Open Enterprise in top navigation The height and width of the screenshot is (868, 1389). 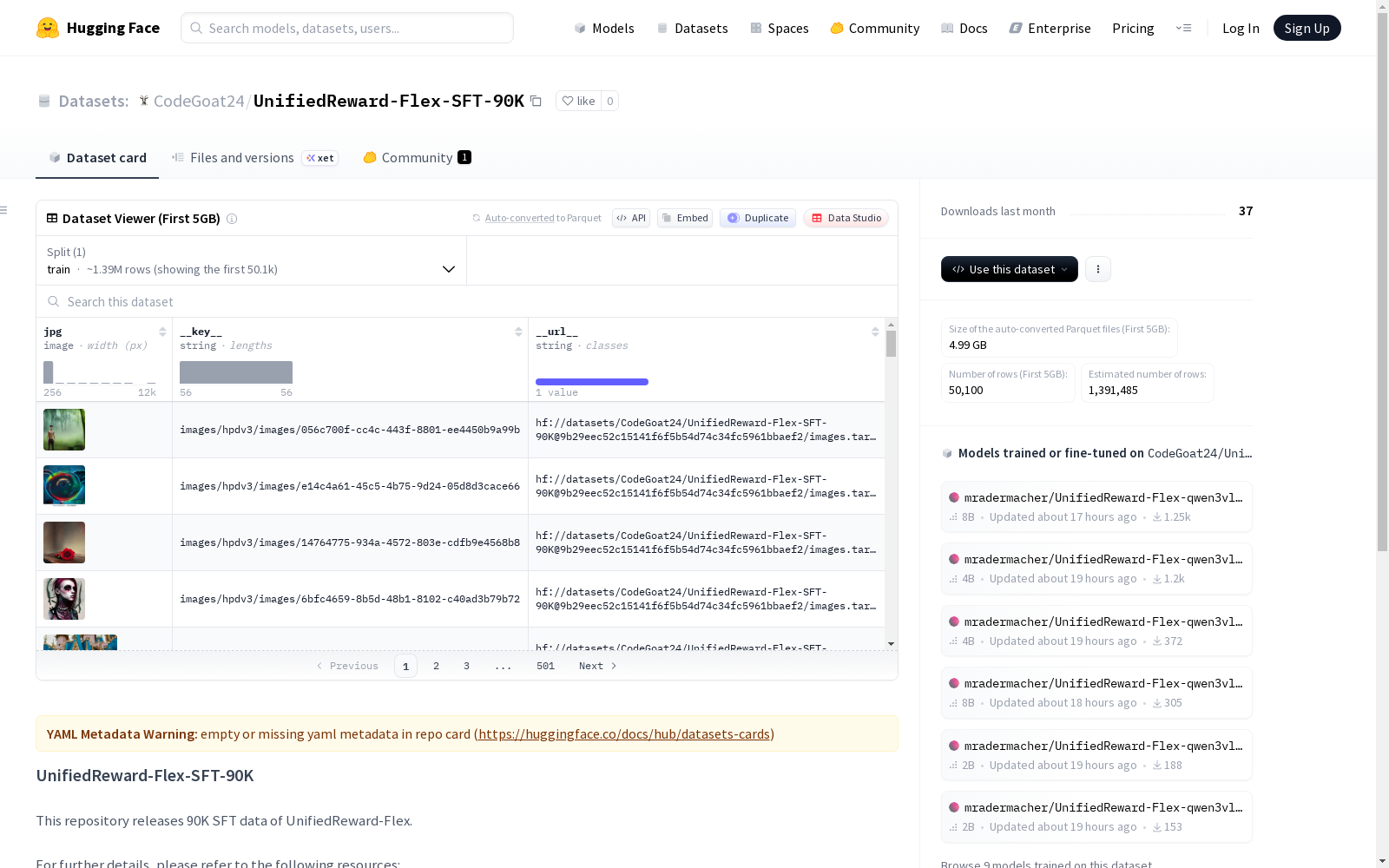point(1050,28)
